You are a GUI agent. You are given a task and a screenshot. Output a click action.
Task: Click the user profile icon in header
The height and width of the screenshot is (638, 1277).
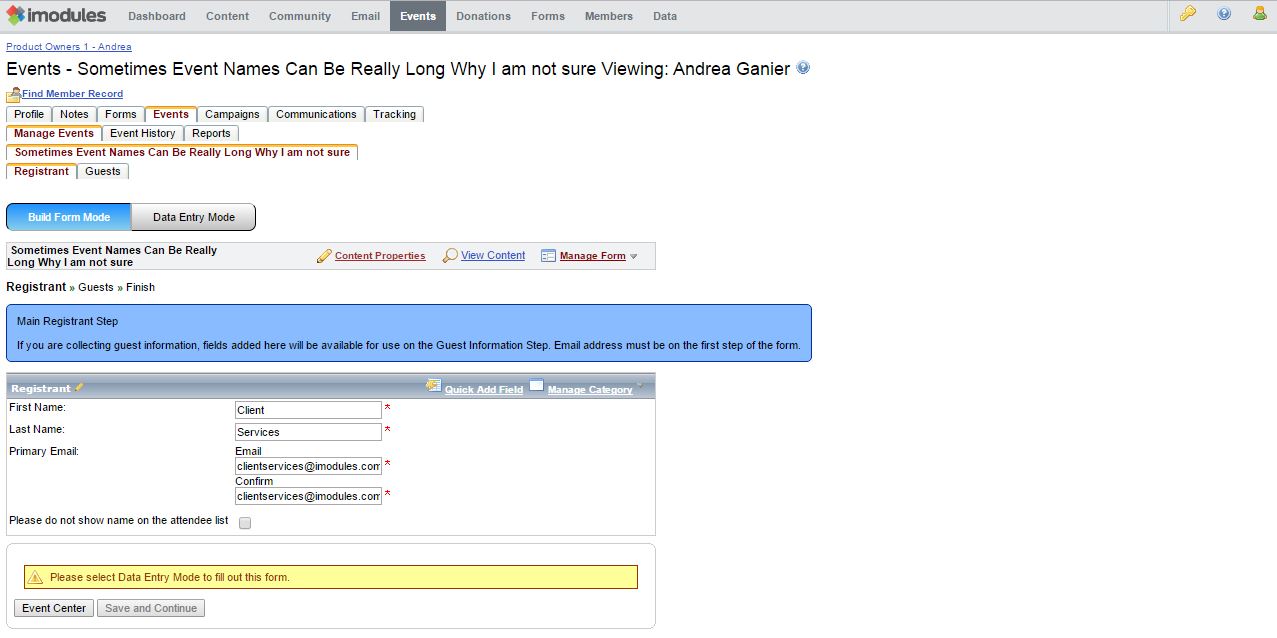click(x=1259, y=14)
